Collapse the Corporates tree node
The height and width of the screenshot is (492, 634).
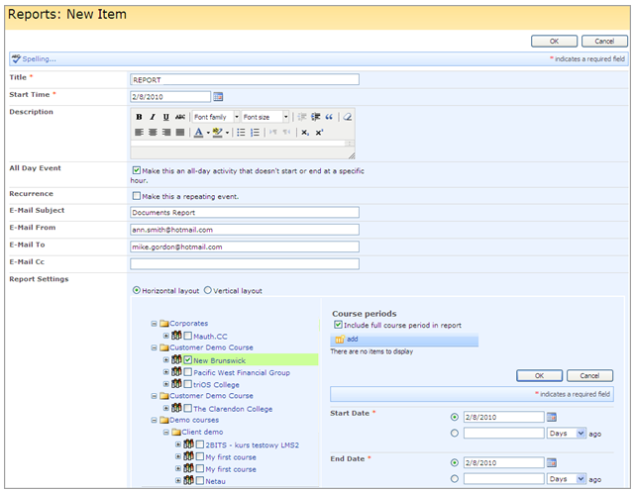[x=154, y=324]
